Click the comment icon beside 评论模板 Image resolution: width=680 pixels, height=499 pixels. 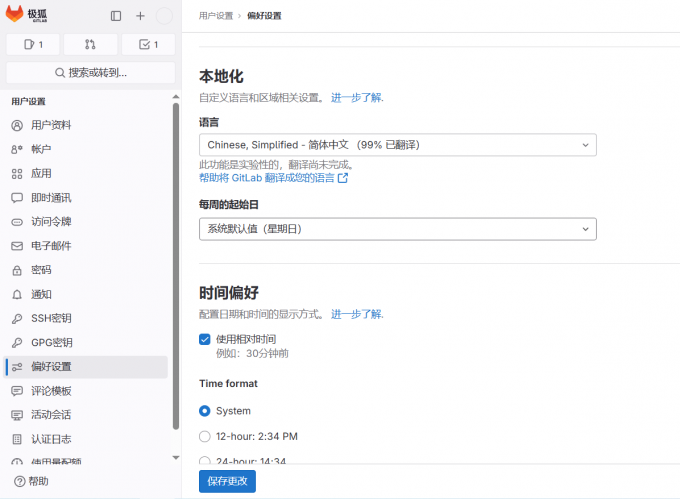click(x=17, y=391)
